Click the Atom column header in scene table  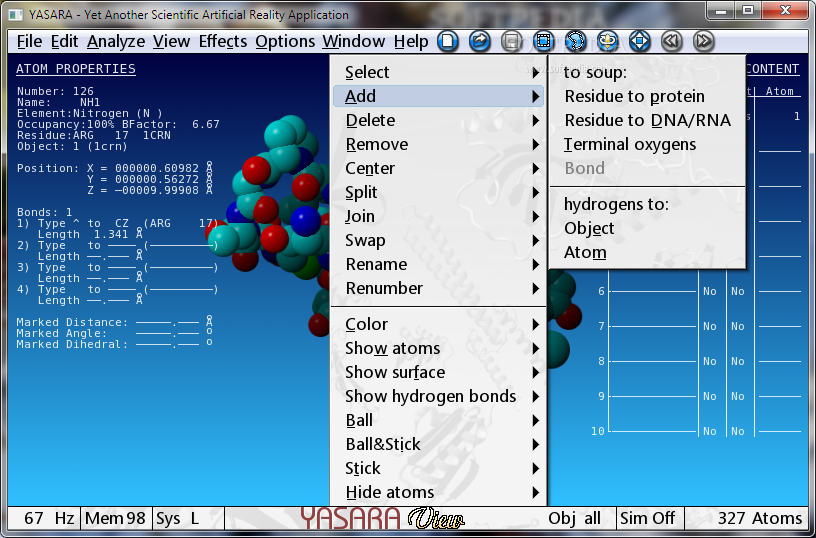(x=779, y=91)
